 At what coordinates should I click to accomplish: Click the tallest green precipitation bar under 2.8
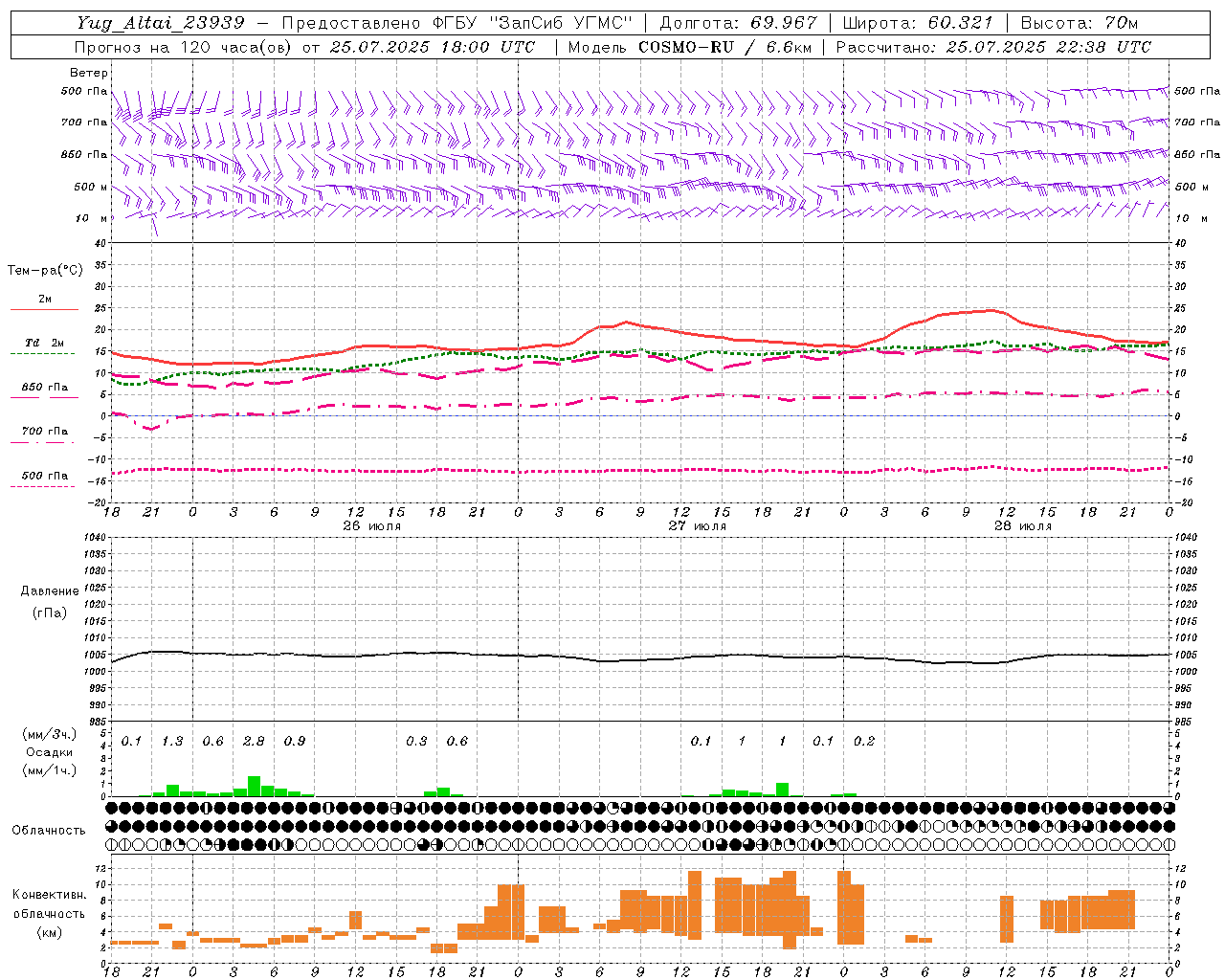[x=254, y=786]
